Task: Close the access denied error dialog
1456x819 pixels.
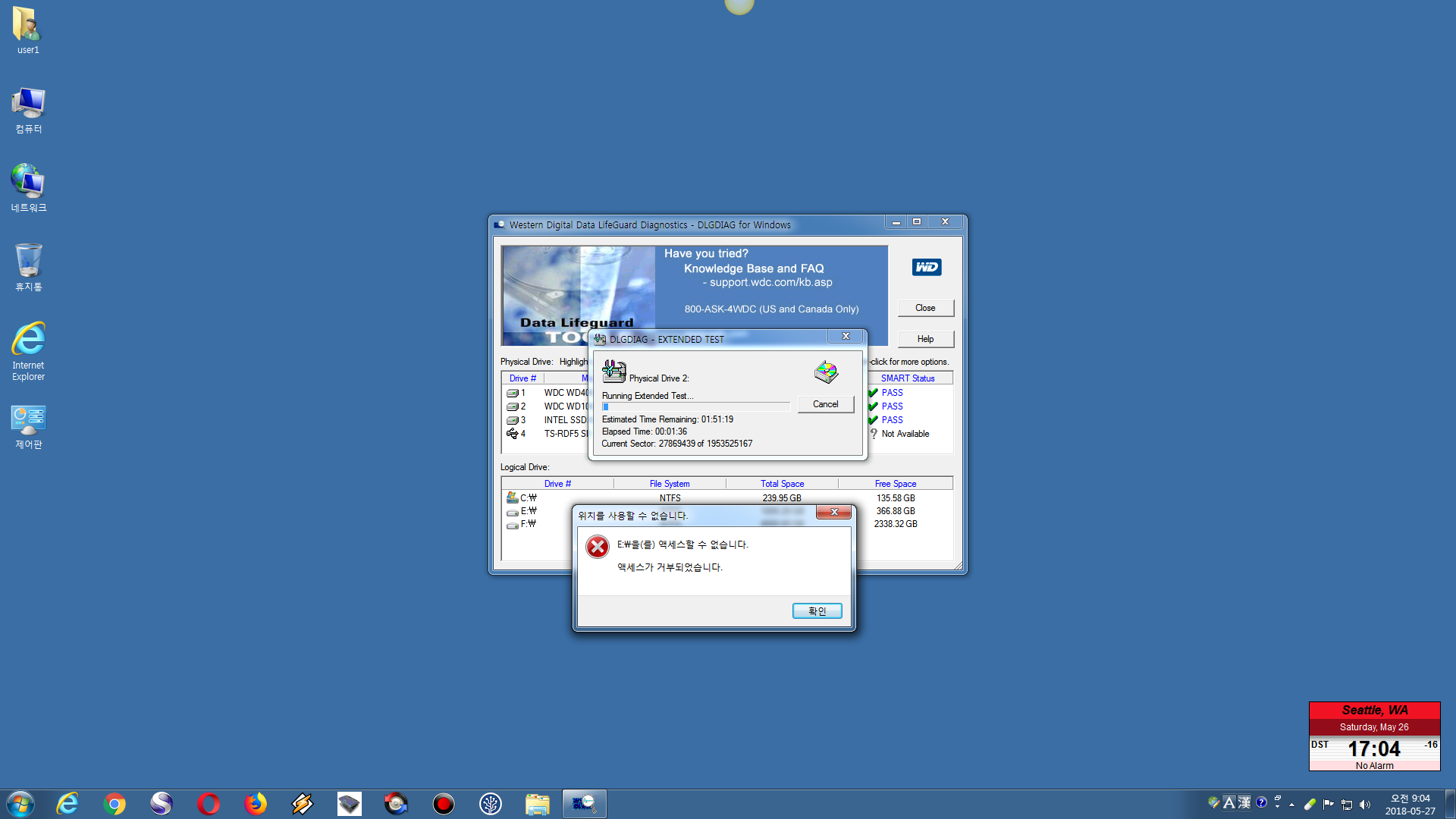Action: tap(834, 513)
